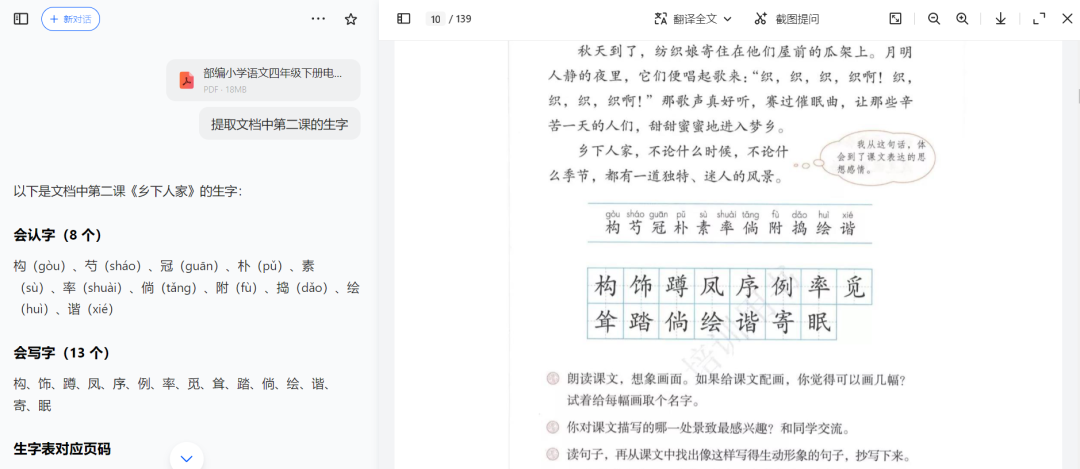1080x469 pixels.
Task: Open the 翻译全文 translate dropdown
Action: tap(693, 19)
